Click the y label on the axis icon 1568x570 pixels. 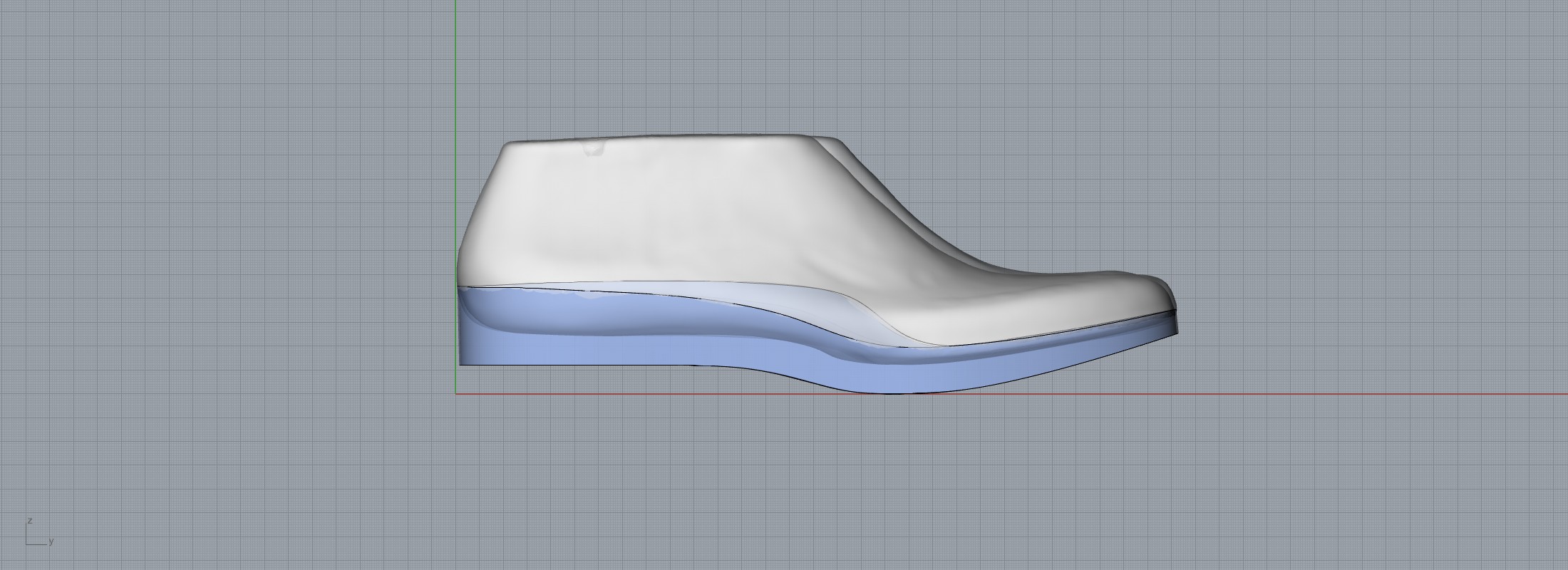(51, 541)
